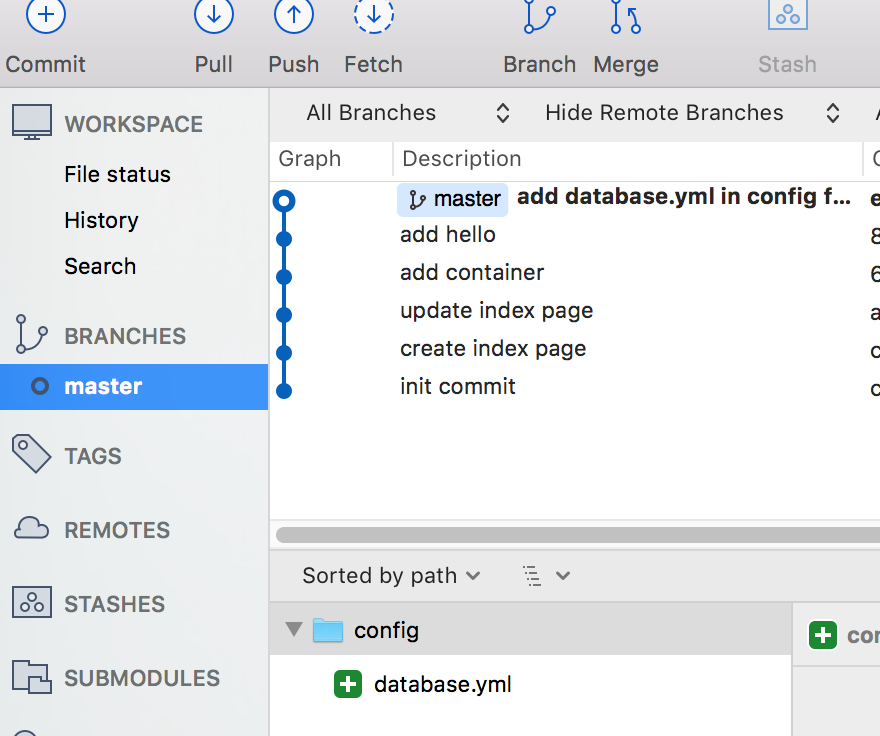Click the Merge toolbar icon
Image resolution: width=880 pixels, height=736 pixels.
(x=625, y=16)
